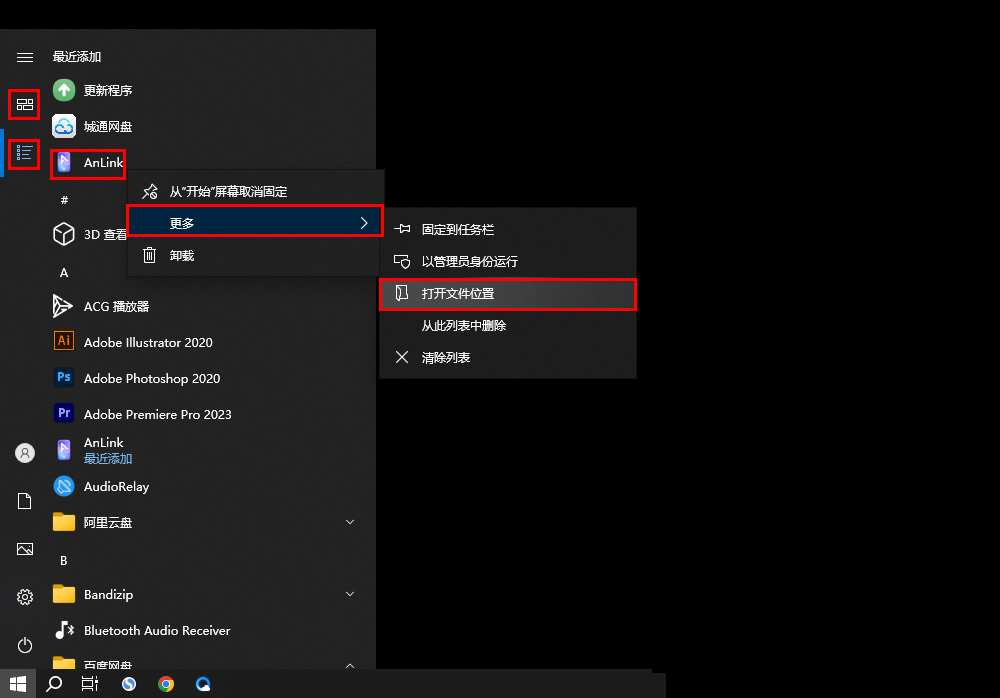Click the A letter group header
This screenshot has width=1000, height=698.
click(64, 272)
